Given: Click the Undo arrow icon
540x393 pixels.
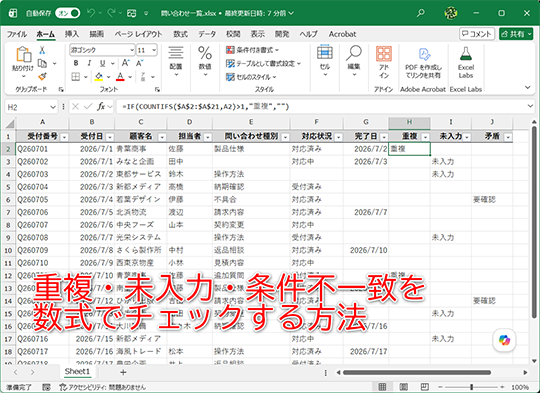Looking at the screenshot, I should (x=91, y=13).
